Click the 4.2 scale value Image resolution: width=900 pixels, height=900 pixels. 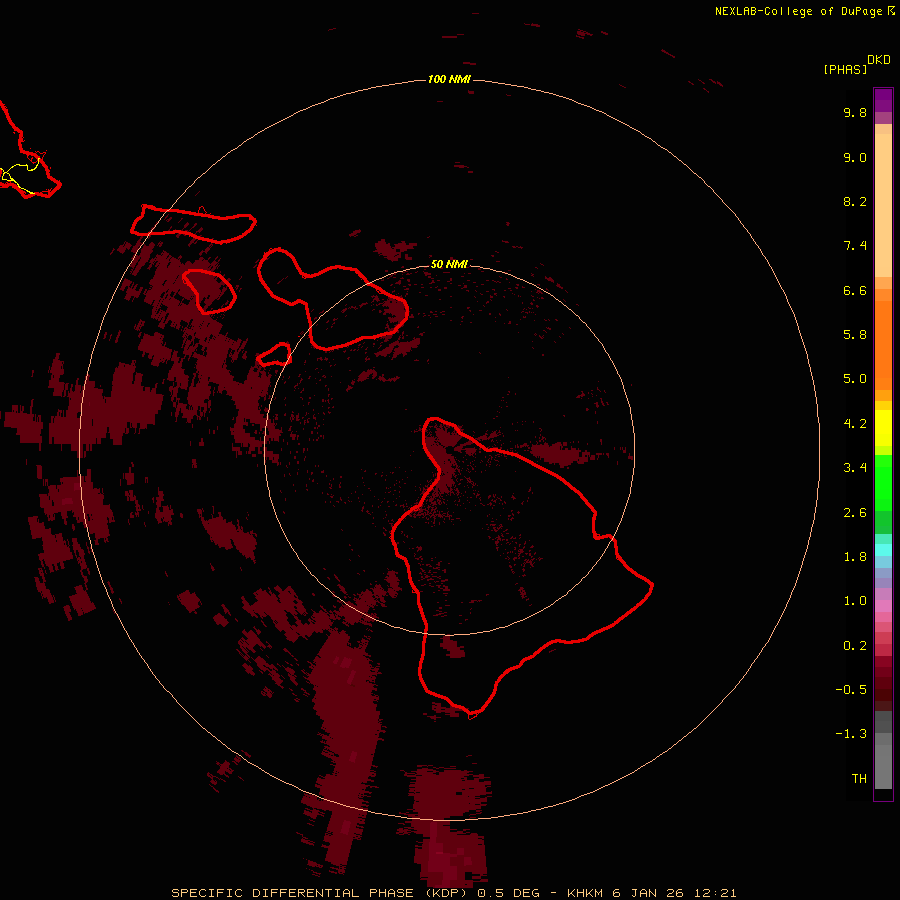click(x=855, y=424)
